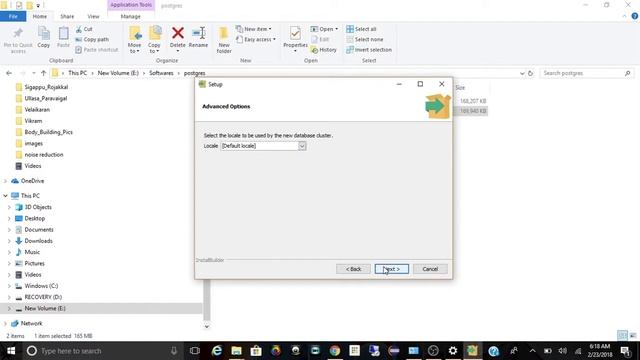640x360 pixels.
Task: Expand the address bar history dropdown
Action: pyautogui.click(x=522, y=73)
